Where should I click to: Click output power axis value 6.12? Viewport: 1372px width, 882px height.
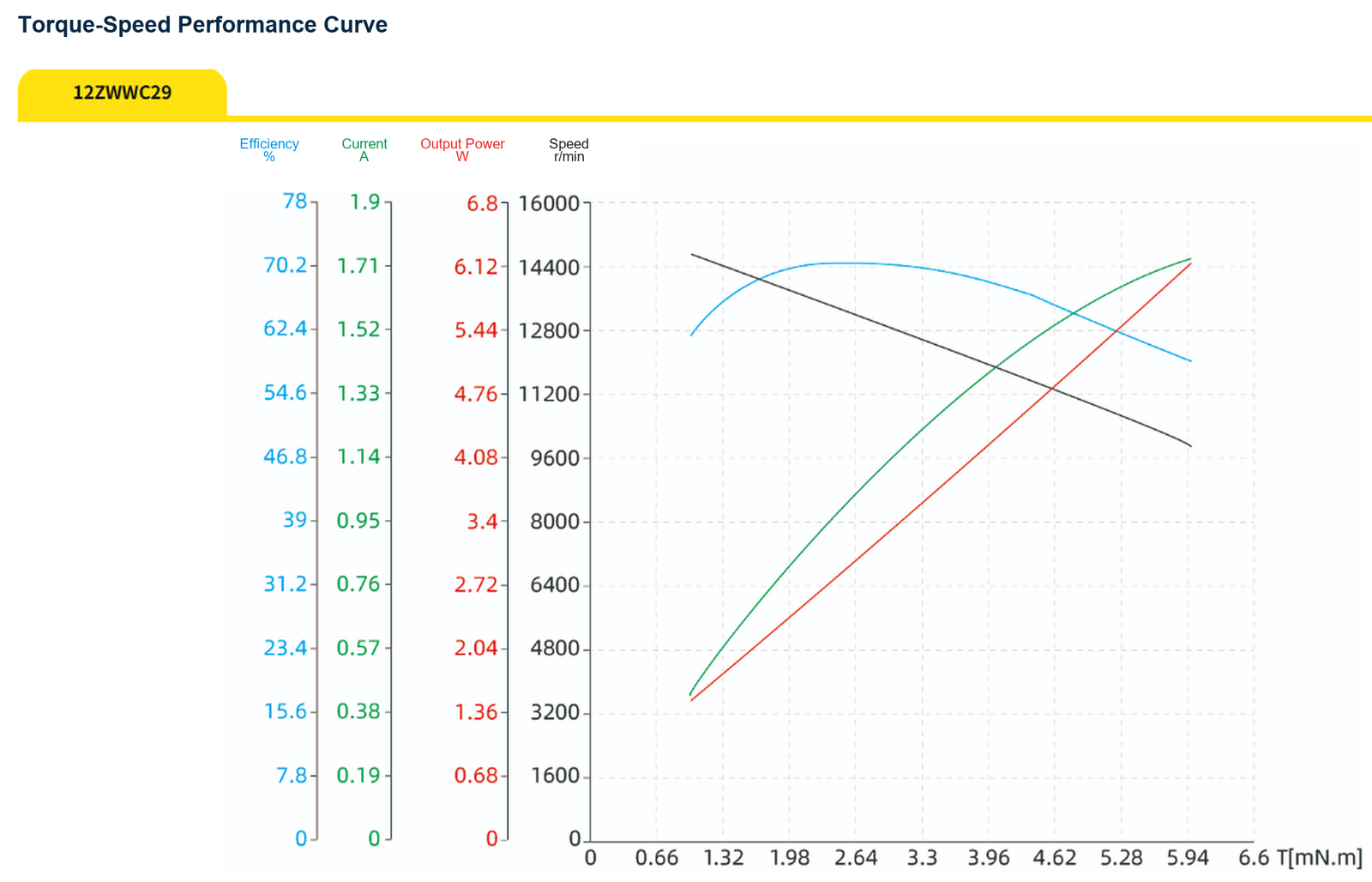point(476,267)
